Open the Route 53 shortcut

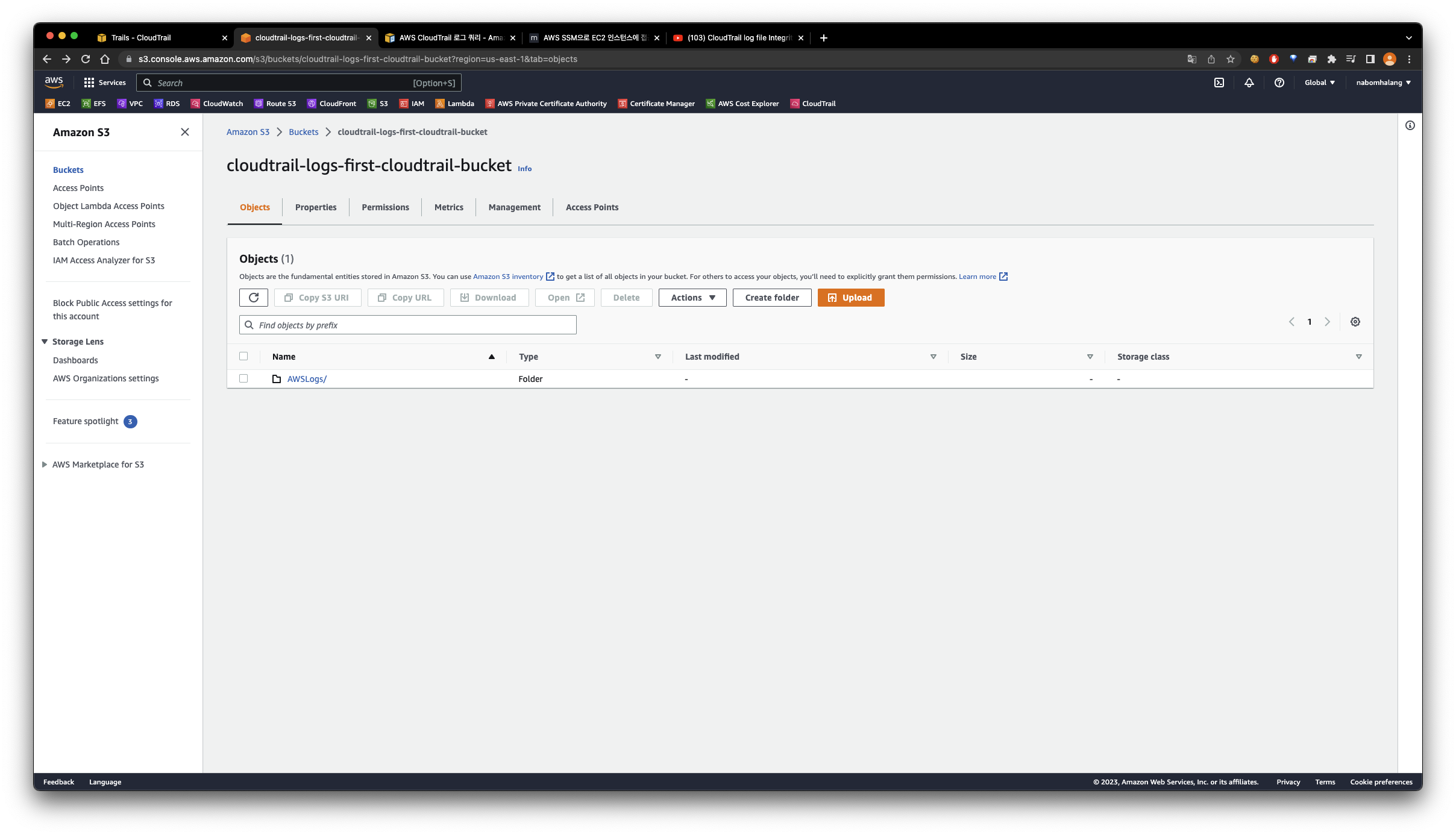pos(275,104)
